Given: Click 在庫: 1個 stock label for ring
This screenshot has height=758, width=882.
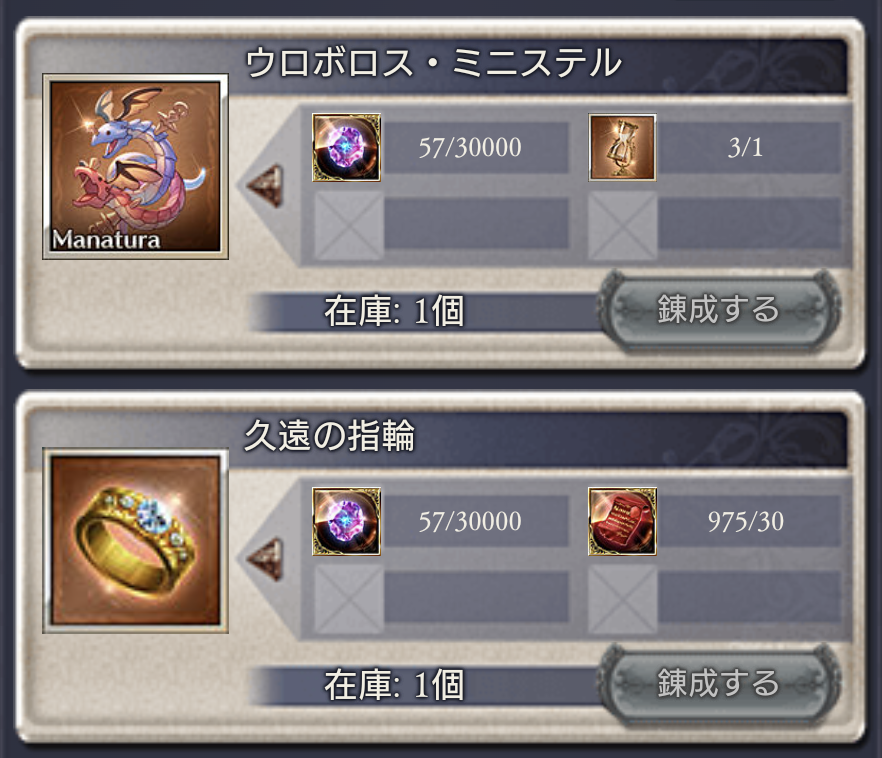Looking at the screenshot, I should click(394, 685).
